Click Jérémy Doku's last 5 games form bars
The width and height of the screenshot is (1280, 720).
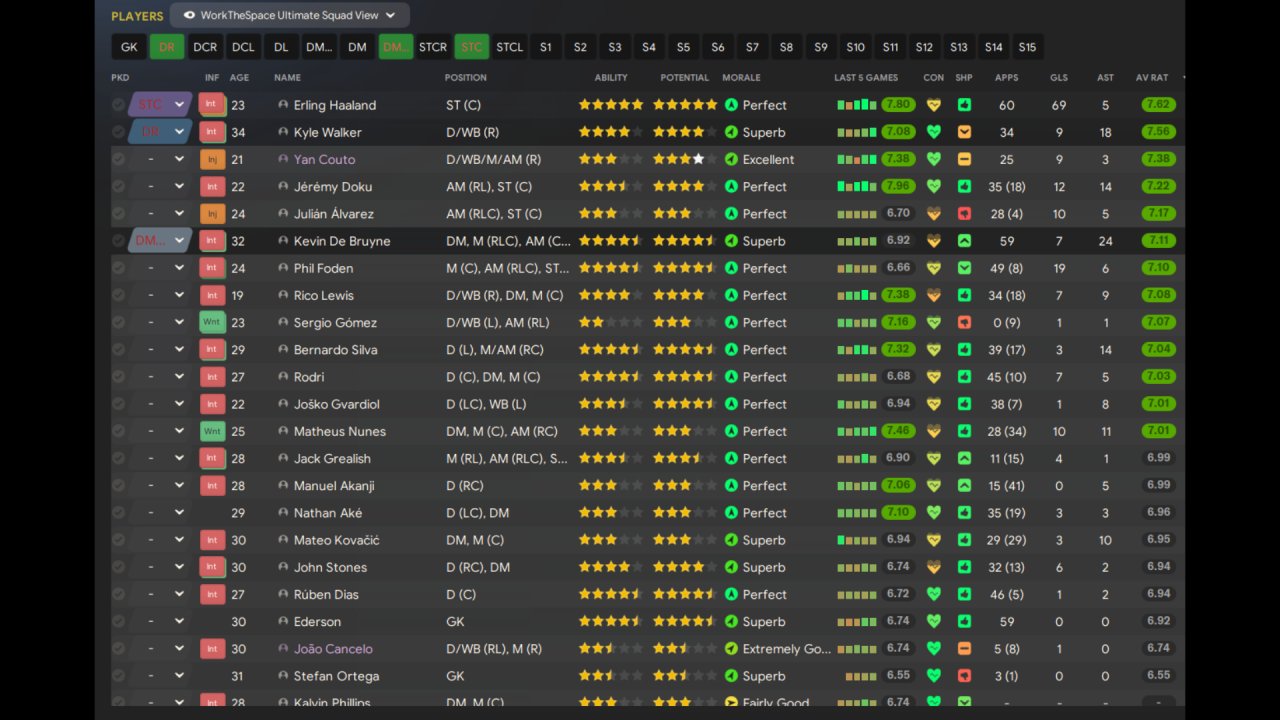[857, 186]
